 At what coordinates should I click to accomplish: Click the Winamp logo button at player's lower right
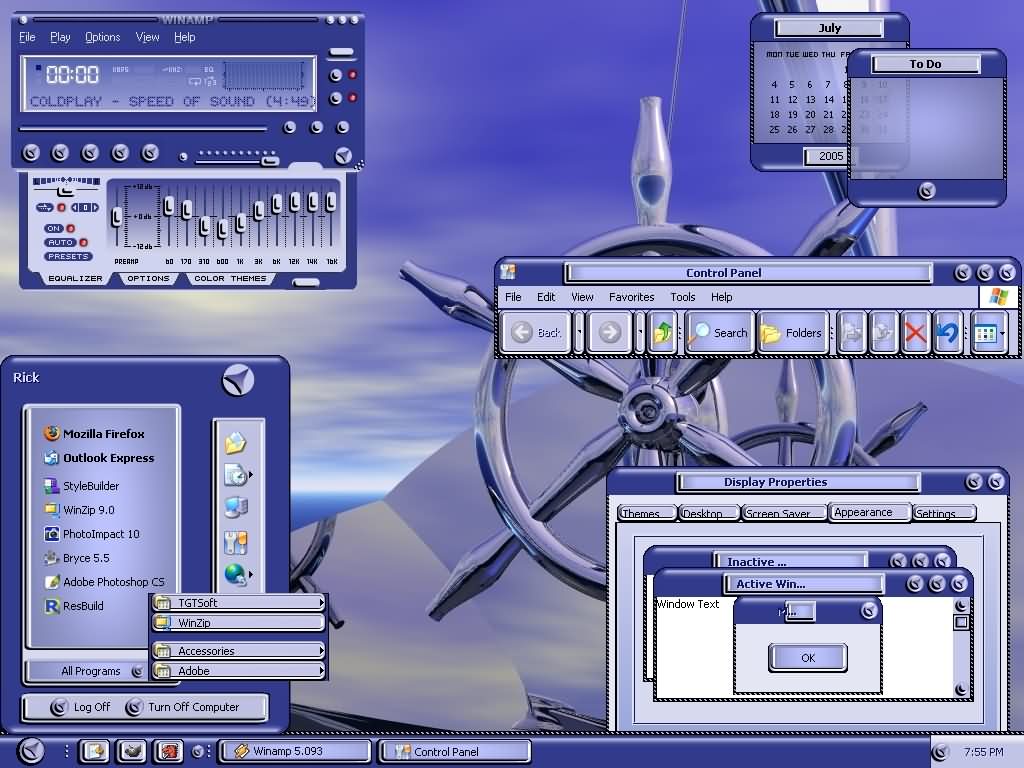(344, 155)
